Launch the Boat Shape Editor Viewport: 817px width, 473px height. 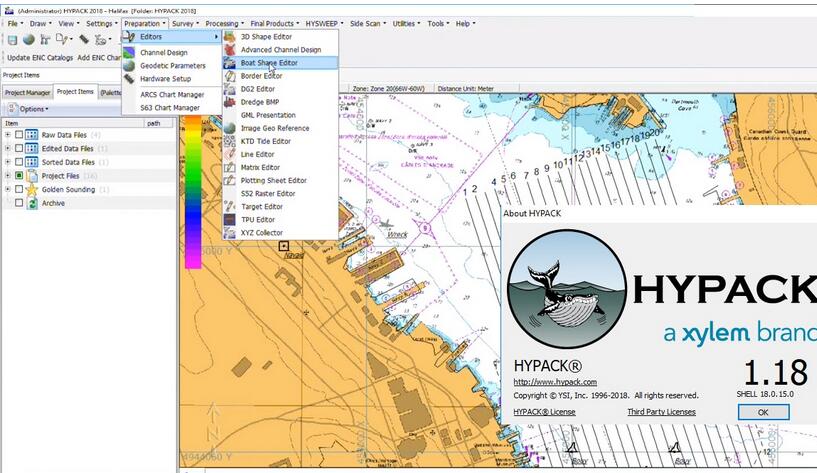point(281,63)
